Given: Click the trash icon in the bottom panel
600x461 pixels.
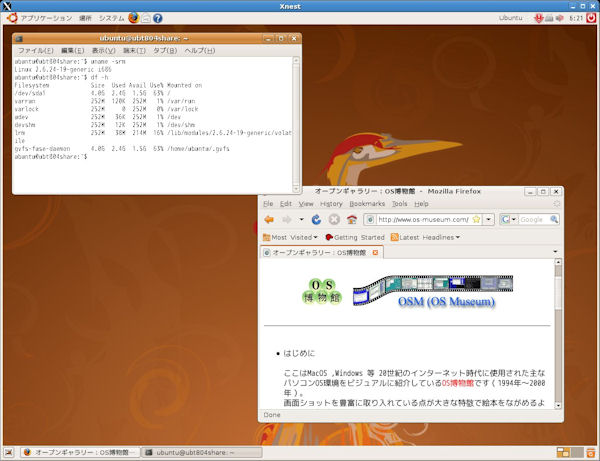Looking at the screenshot, I should coord(591,453).
